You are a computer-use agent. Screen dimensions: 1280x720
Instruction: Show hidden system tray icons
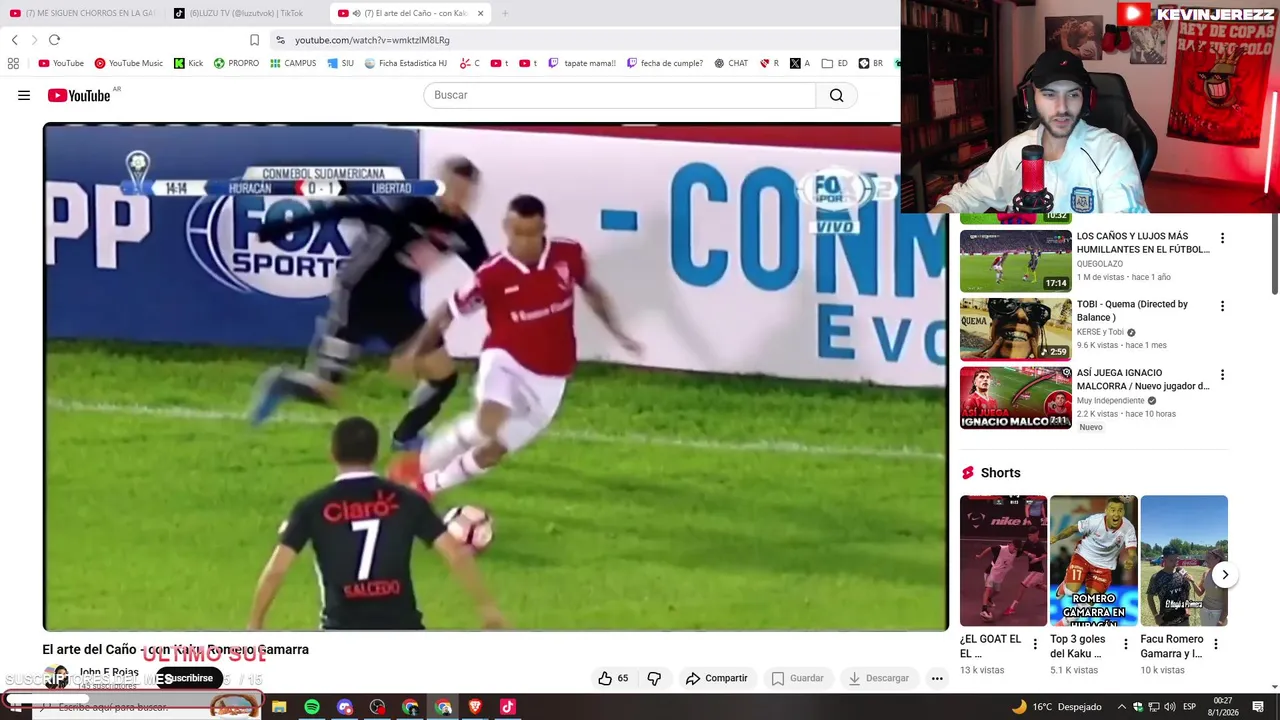1121,707
